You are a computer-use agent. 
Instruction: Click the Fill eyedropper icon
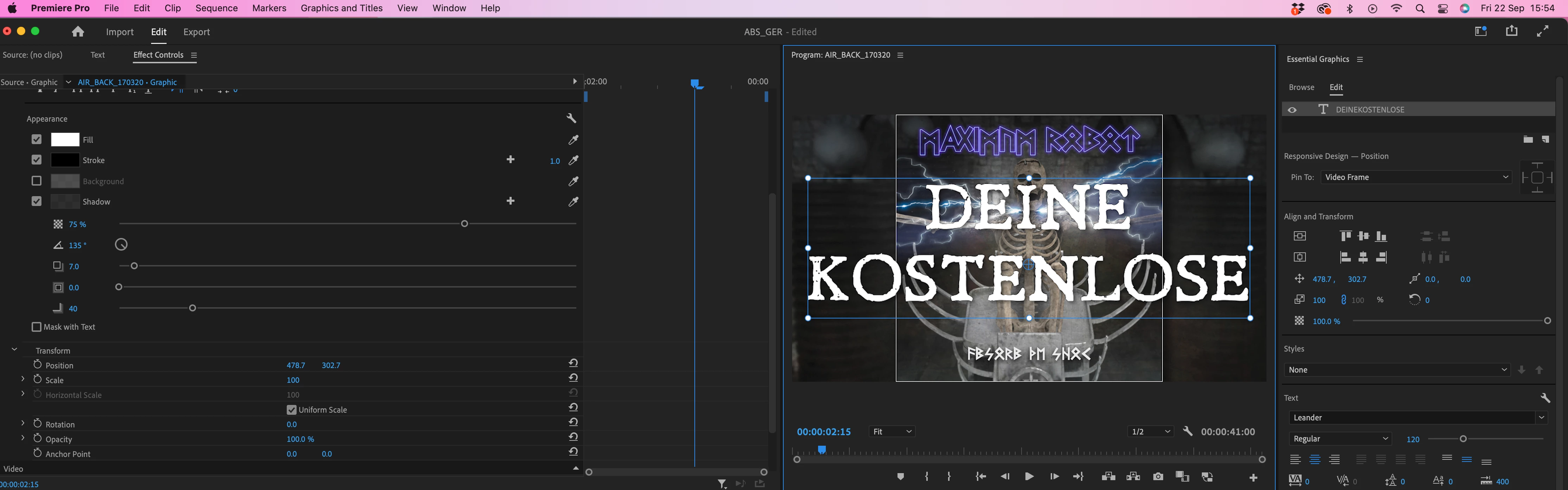pyautogui.click(x=573, y=140)
